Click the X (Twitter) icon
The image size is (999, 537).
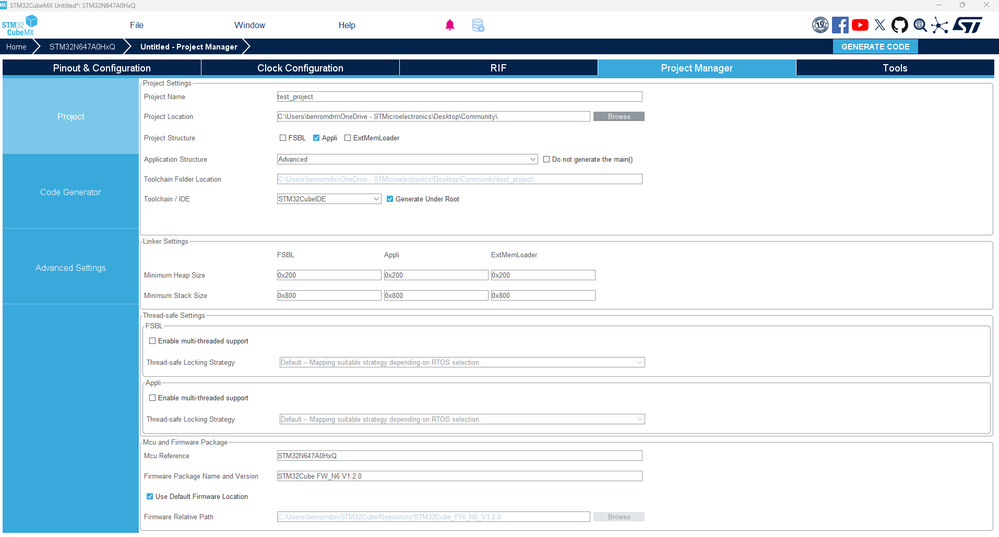point(880,25)
